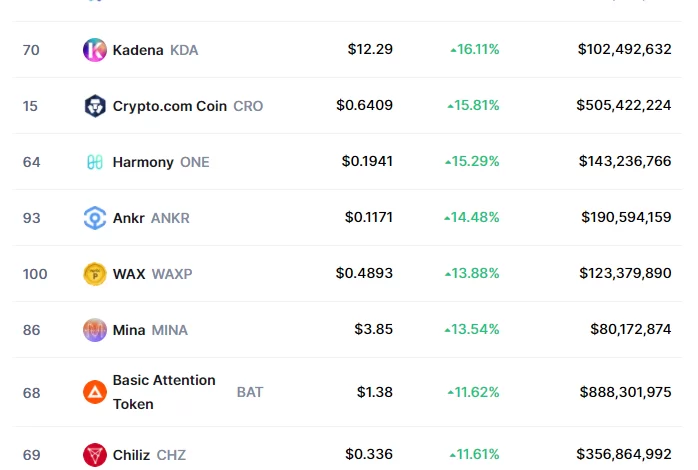Click rank number 100 in WAX row
698x470 pixels.
tap(35, 274)
